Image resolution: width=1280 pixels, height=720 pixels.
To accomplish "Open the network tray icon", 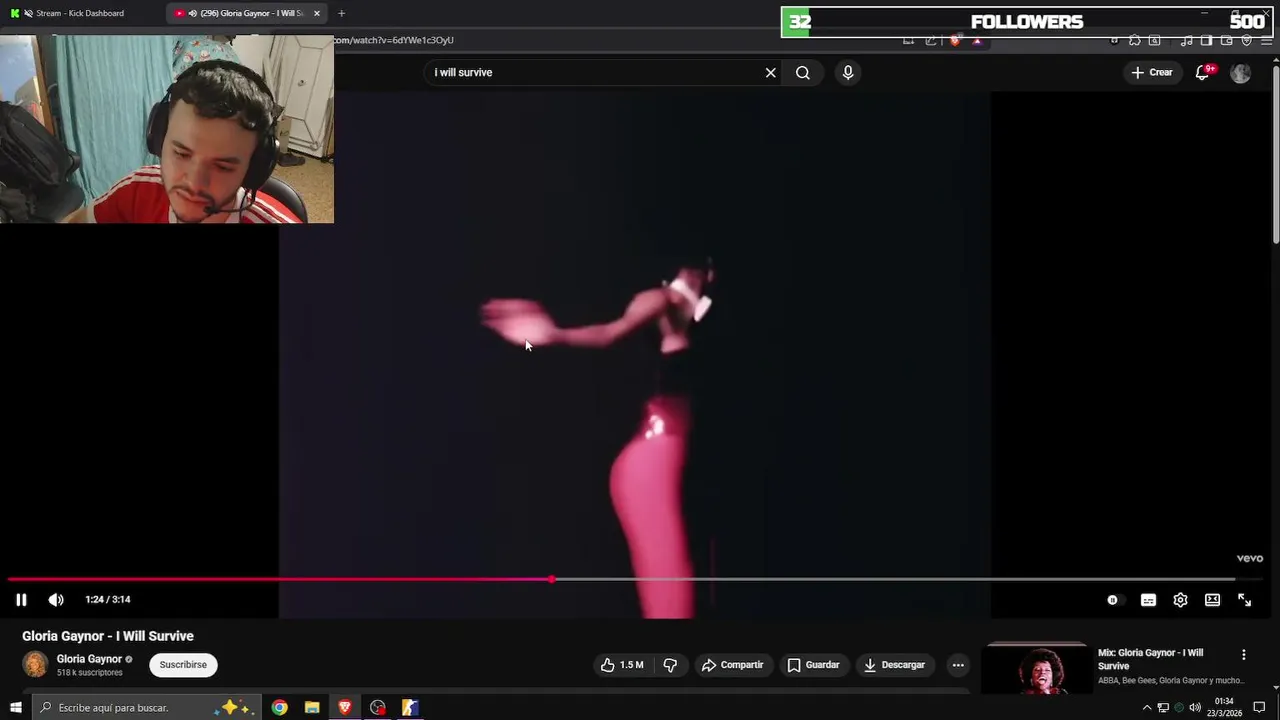I will point(1163,708).
